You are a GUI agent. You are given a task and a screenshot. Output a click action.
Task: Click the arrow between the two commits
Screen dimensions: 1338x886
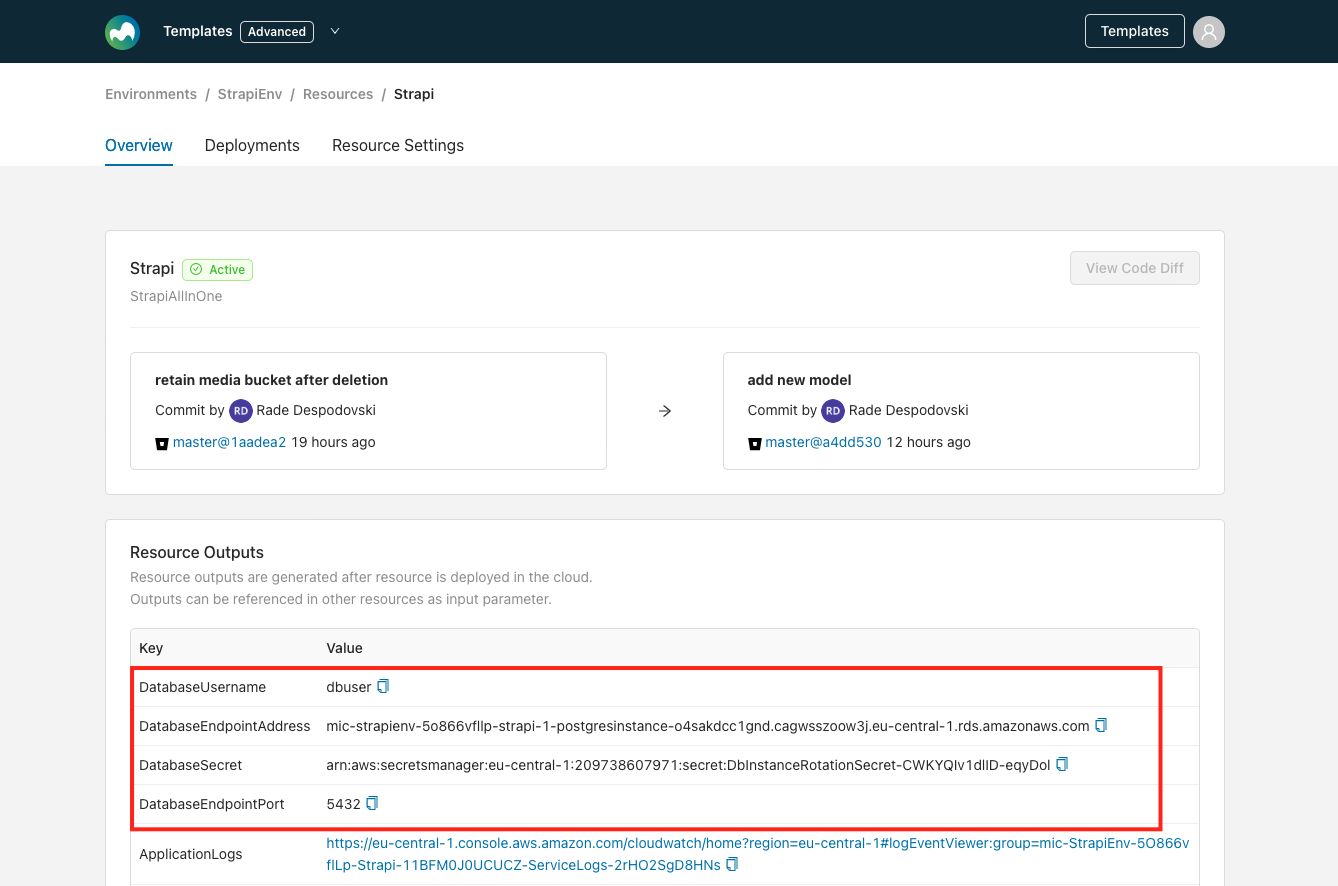(x=665, y=411)
